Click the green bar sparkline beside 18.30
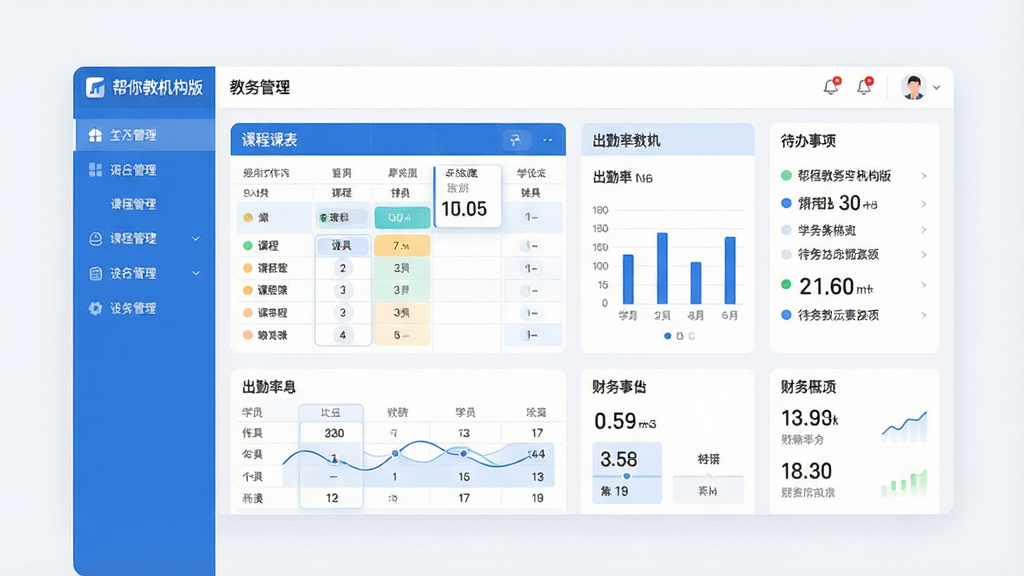1024x576 pixels. (x=904, y=483)
